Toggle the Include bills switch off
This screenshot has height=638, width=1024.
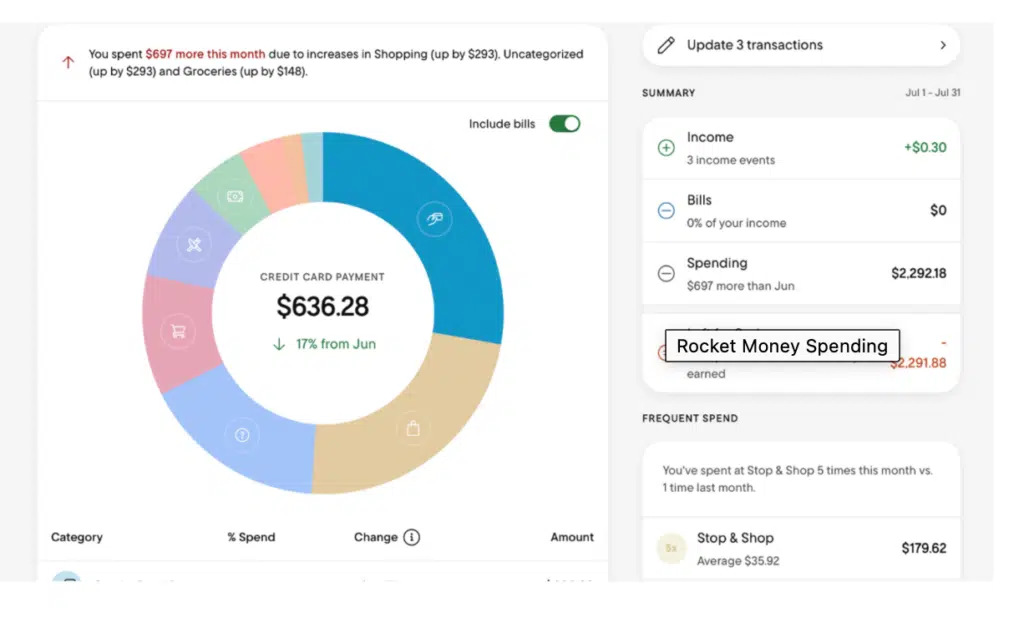point(564,124)
